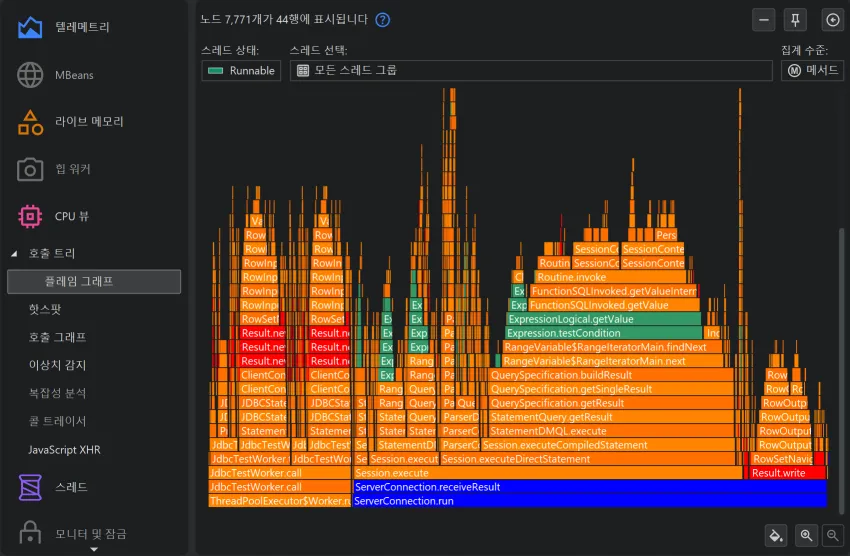Click the MBeans label
The image size is (850, 556).
tap(74, 75)
